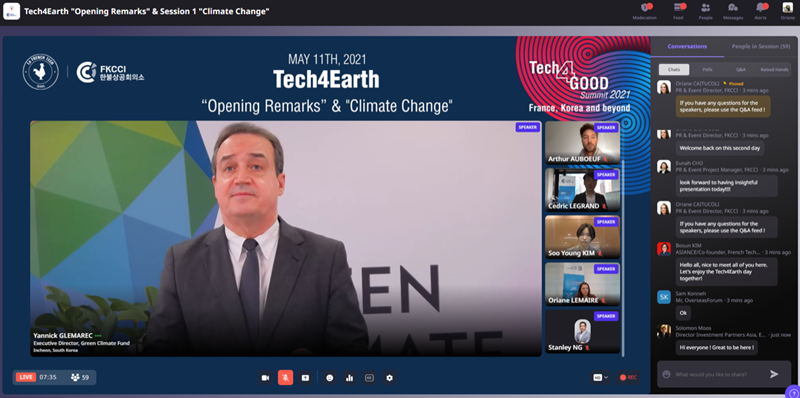Click the pinned Q&A feed message
This screenshot has height=398, width=800.
point(723,106)
